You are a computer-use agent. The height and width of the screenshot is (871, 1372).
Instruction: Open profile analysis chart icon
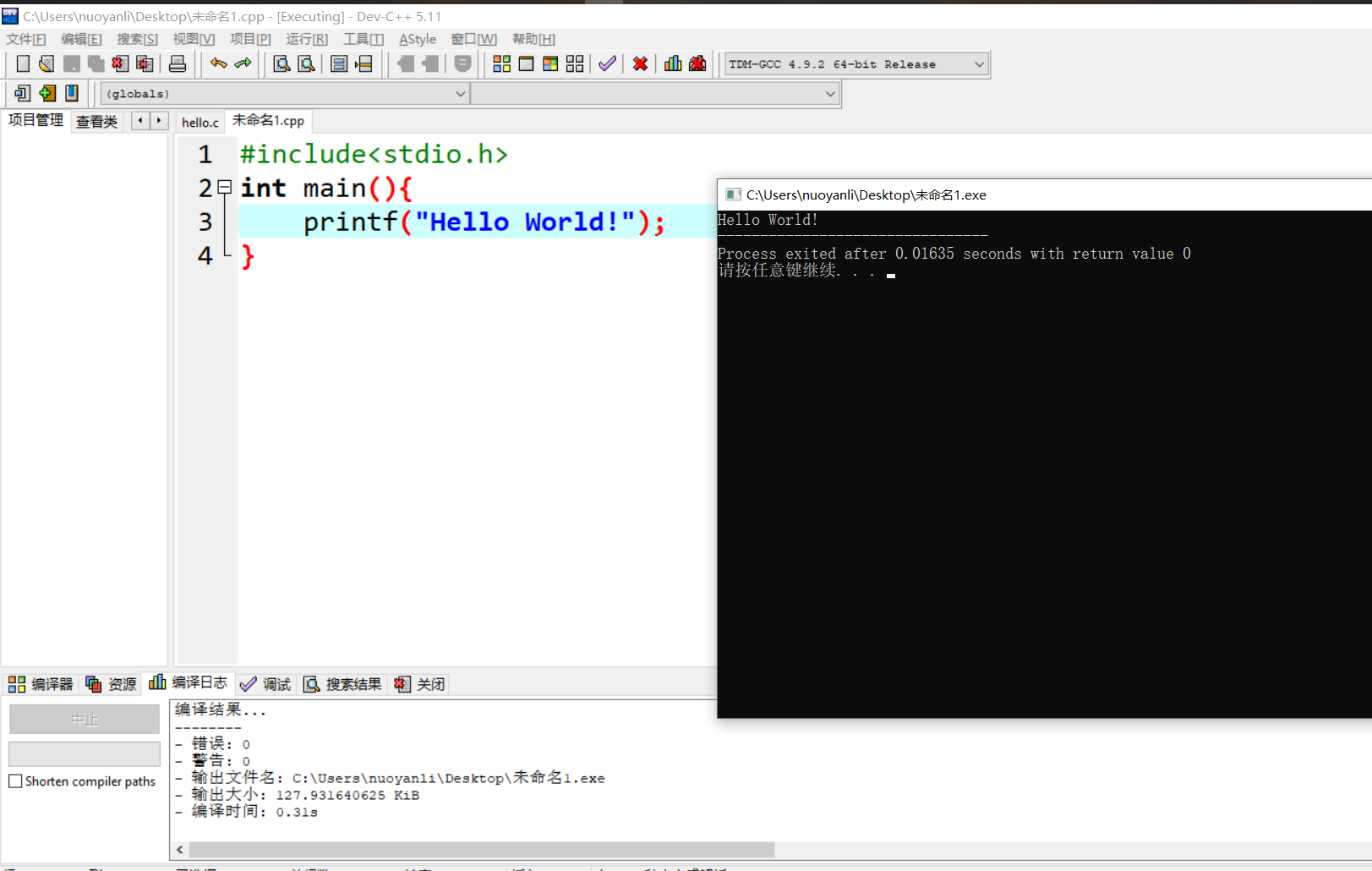[673, 63]
